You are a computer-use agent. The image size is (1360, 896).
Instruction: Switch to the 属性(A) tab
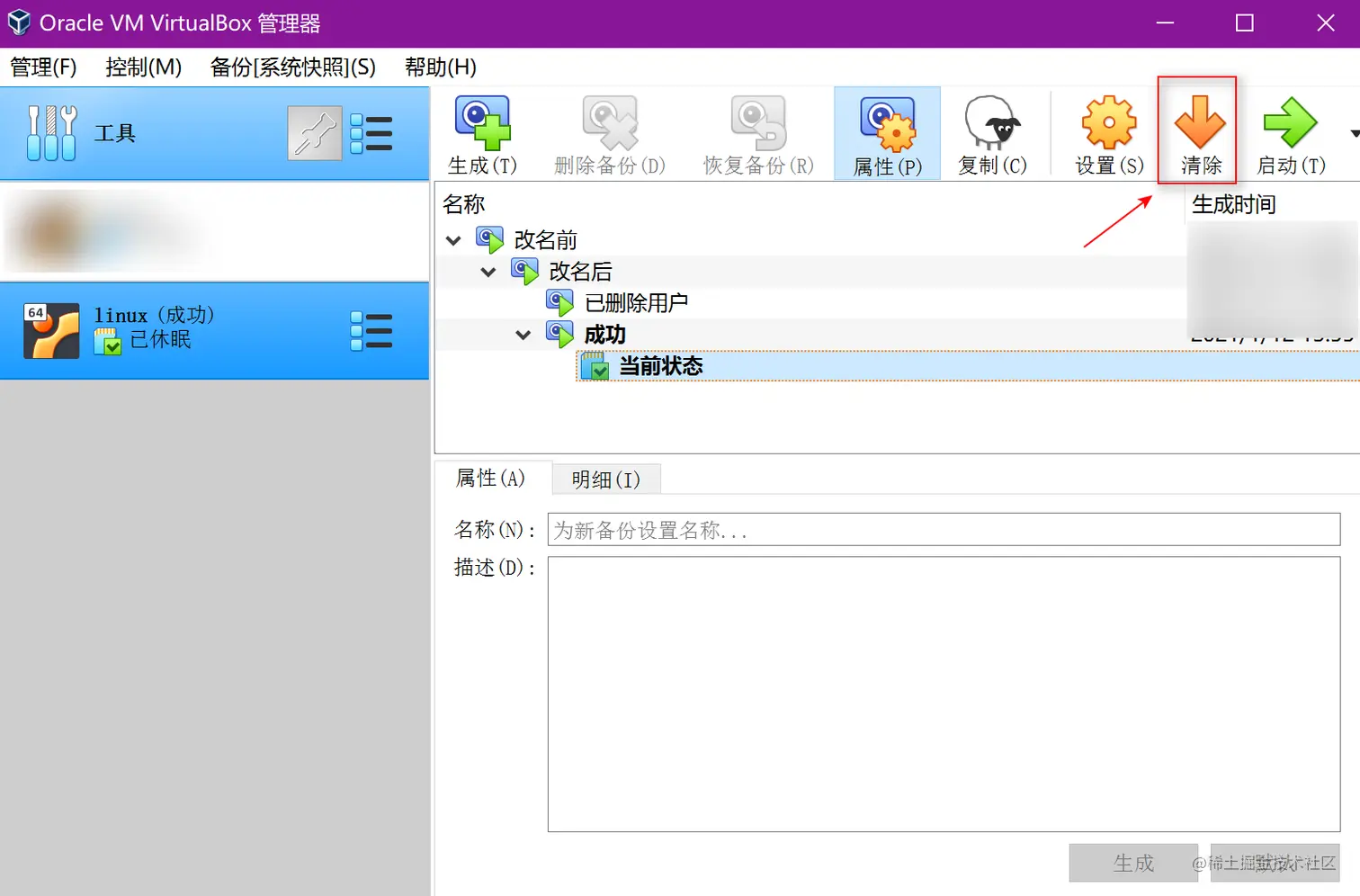(491, 478)
